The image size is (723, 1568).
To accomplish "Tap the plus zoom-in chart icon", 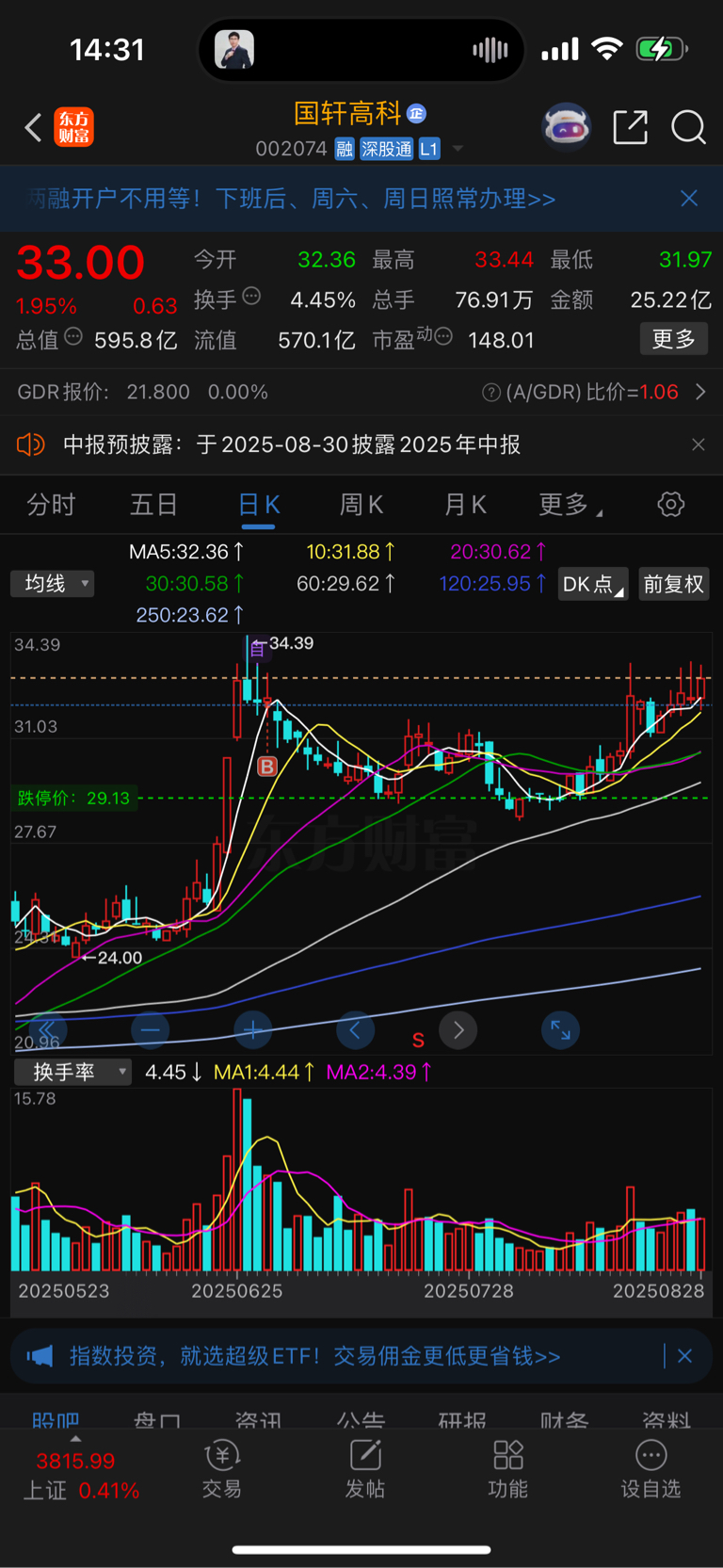I will click(x=252, y=1030).
